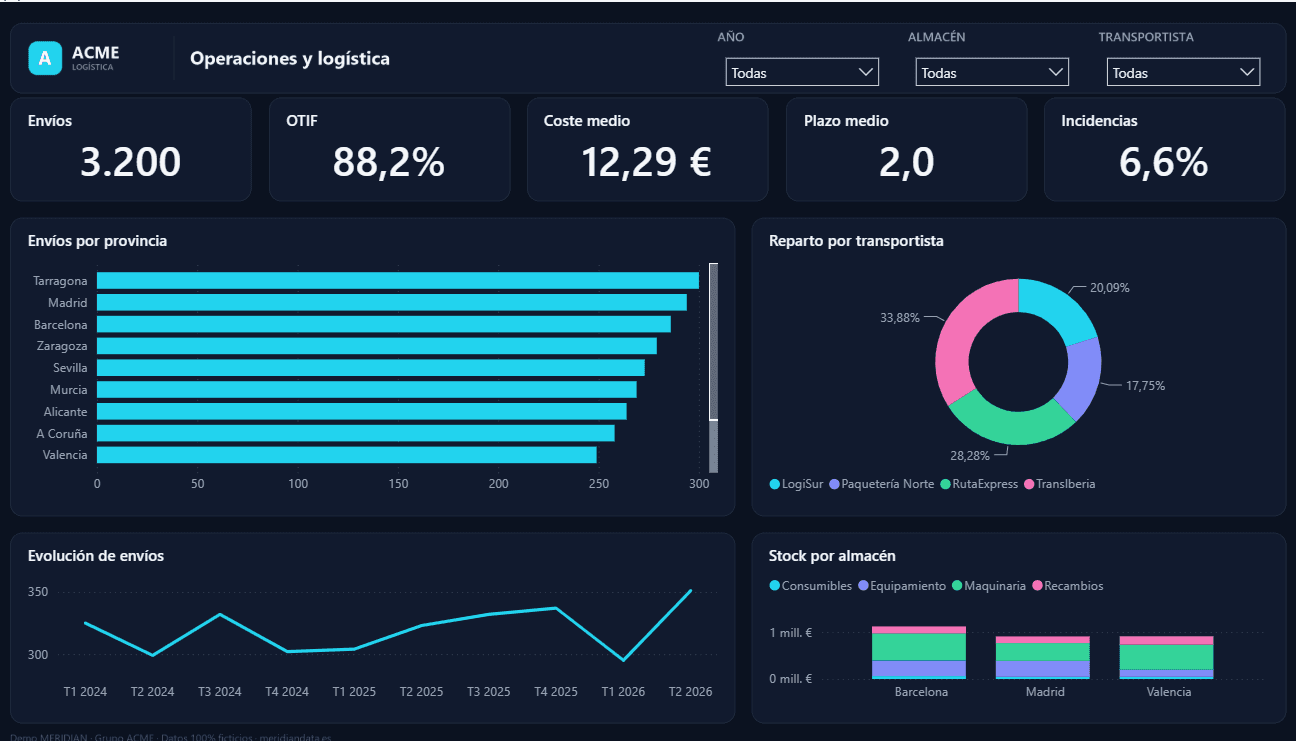Select the Murcia bar in province chart
Screen dimensions: 1296x741
coord(367,389)
